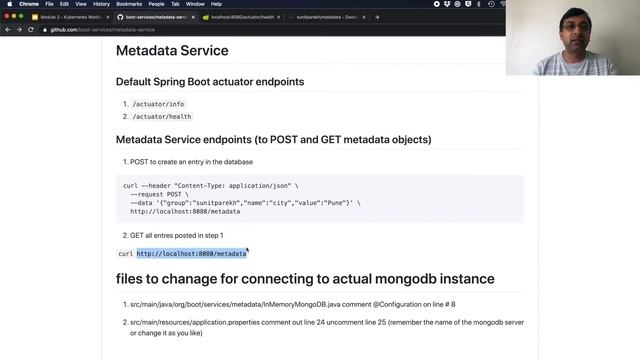Open the People menu
The width and height of the screenshot is (640, 360).
(x=156, y=4)
